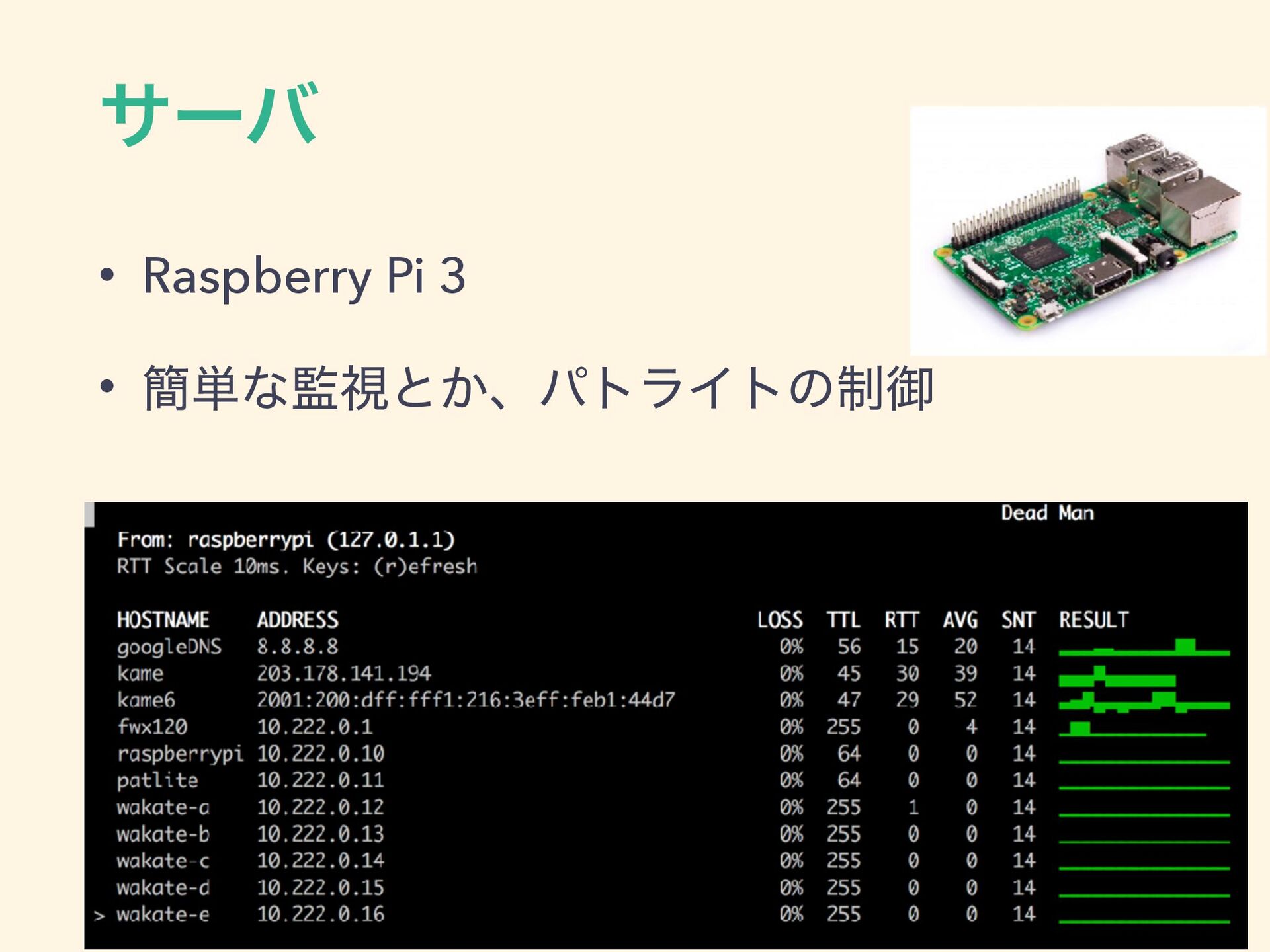Click 'From: raspberrypi (127.0.1.1)' line
This screenshot has width=1270, height=952.
tap(286, 540)
